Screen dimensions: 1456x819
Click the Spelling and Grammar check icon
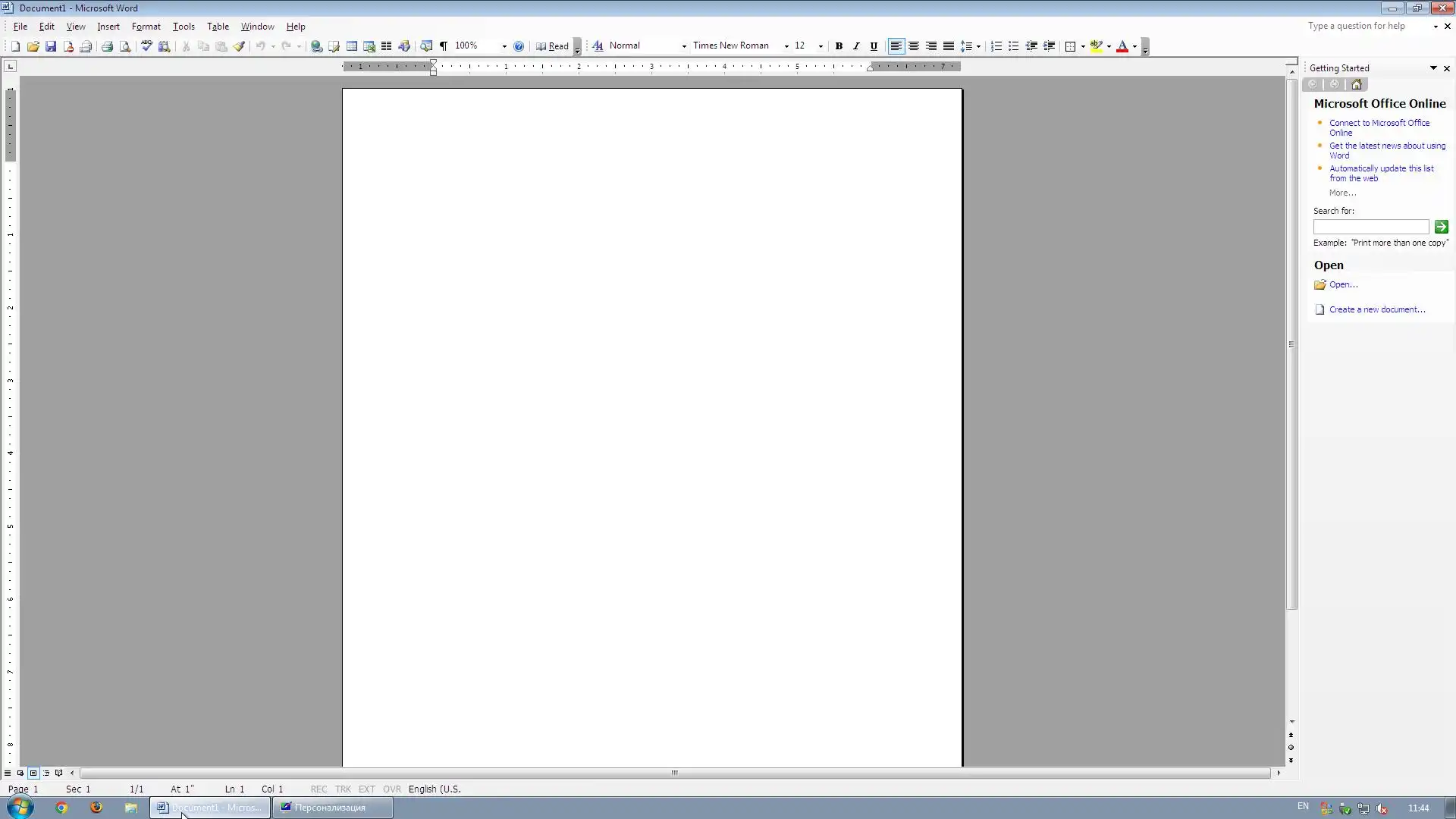(x=146, y=46)
